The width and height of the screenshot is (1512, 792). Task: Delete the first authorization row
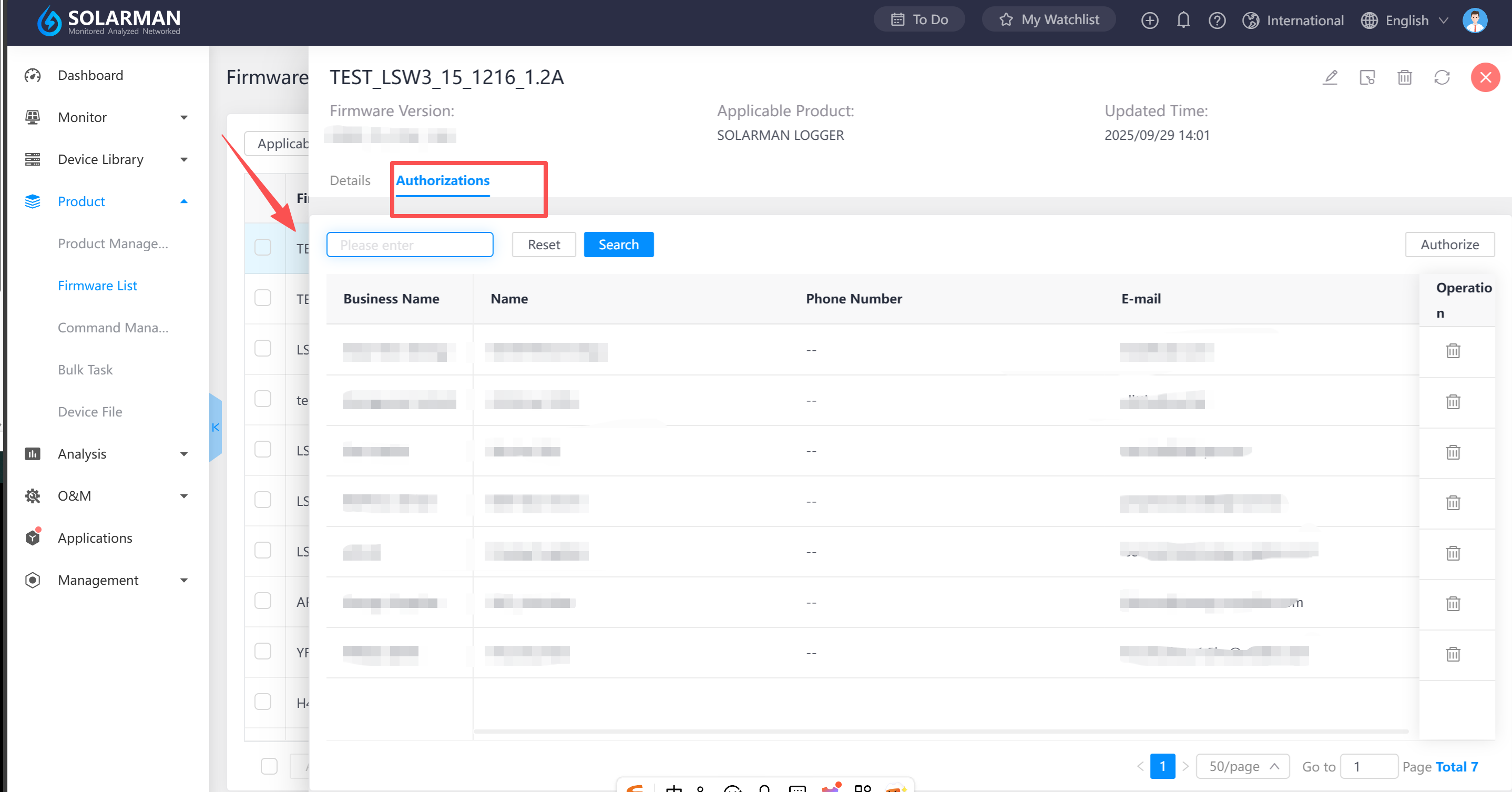[1452, 350]
